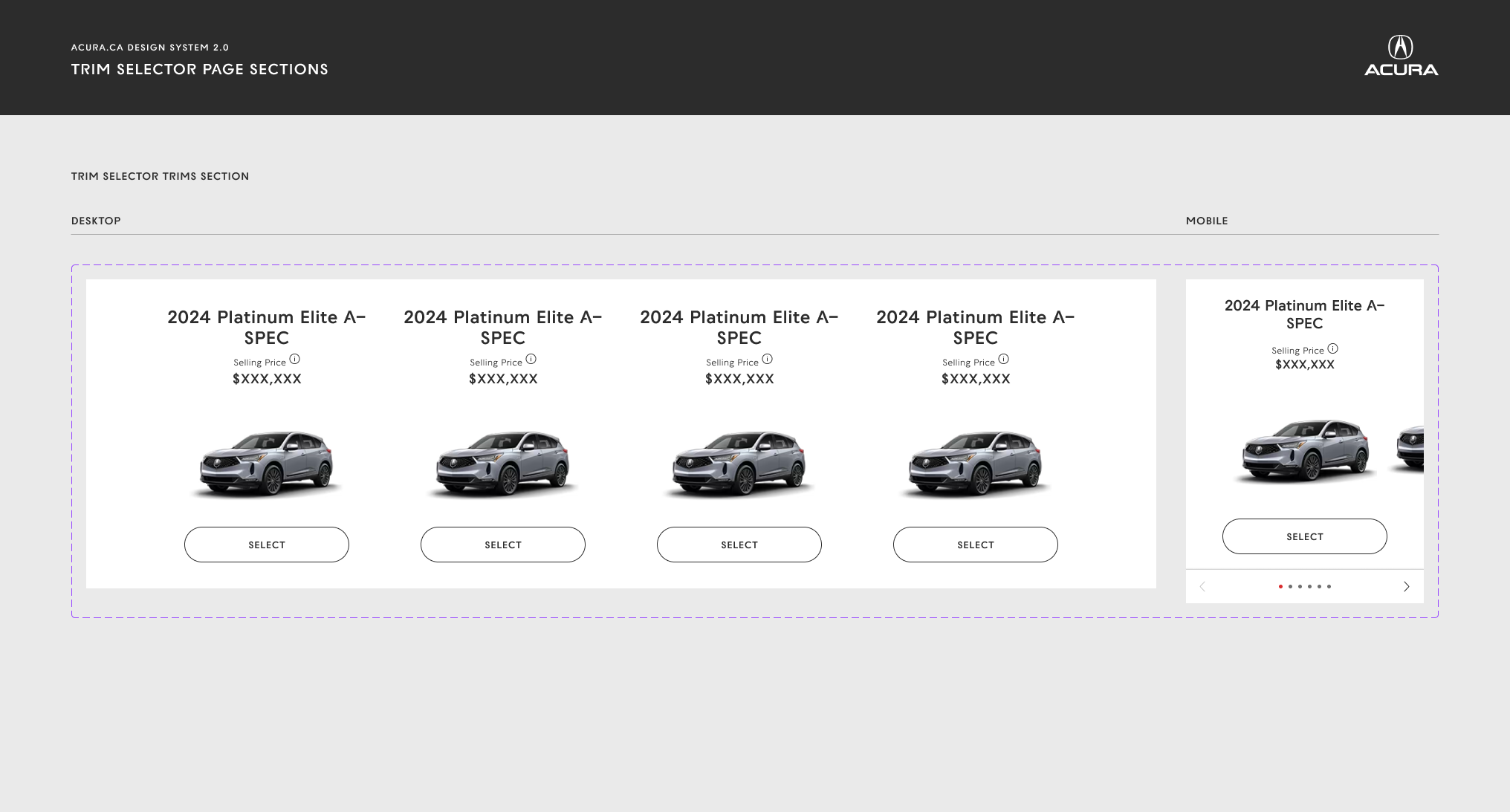Open Selling Price info icon on mobile card
The image size is (1510, 812).
[x=1333, y=348]
